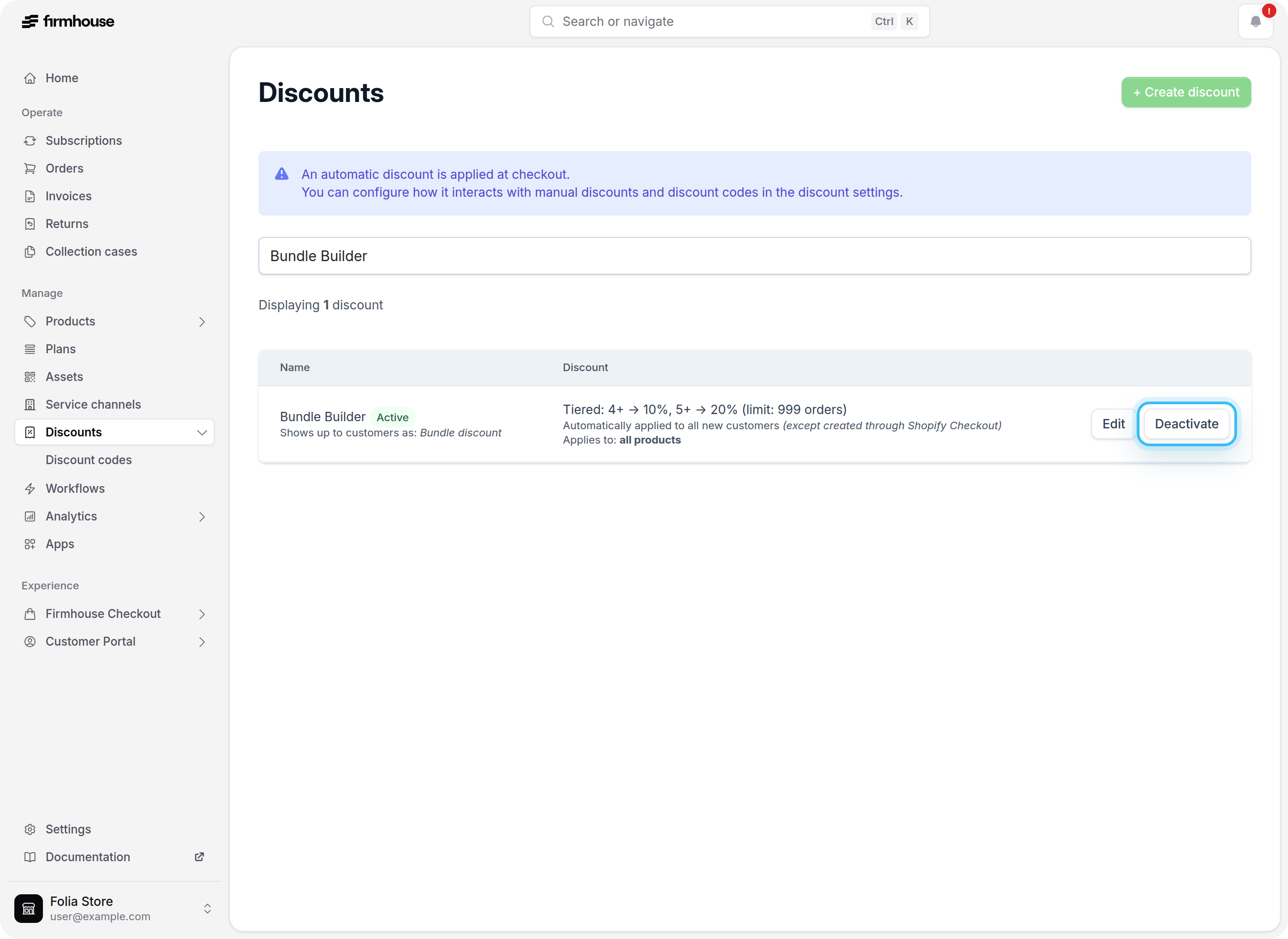Image resolution: width=1288 pixels, height=939 pixels.
Task: Expand the Firmhouse Checkout chevron
Action: pos(202,614)
